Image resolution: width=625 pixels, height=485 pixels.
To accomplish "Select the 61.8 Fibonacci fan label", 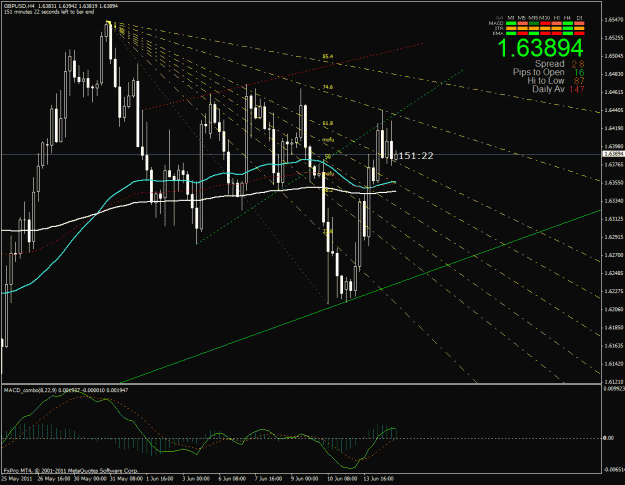I will [x=328, y=124].
